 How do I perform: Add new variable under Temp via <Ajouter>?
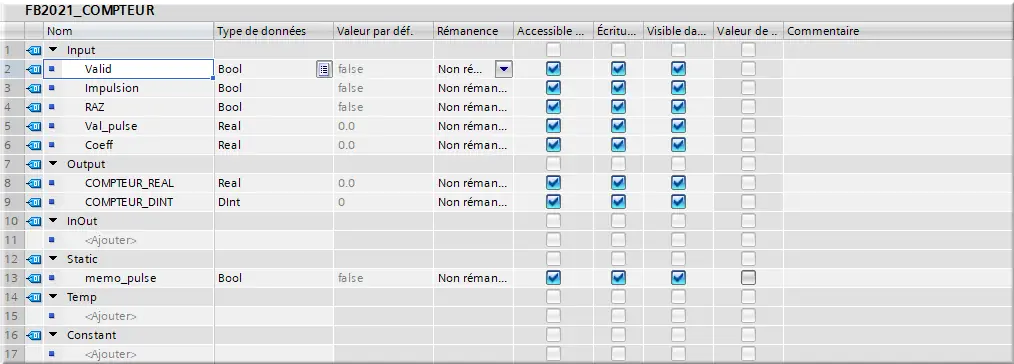point(111,316)
